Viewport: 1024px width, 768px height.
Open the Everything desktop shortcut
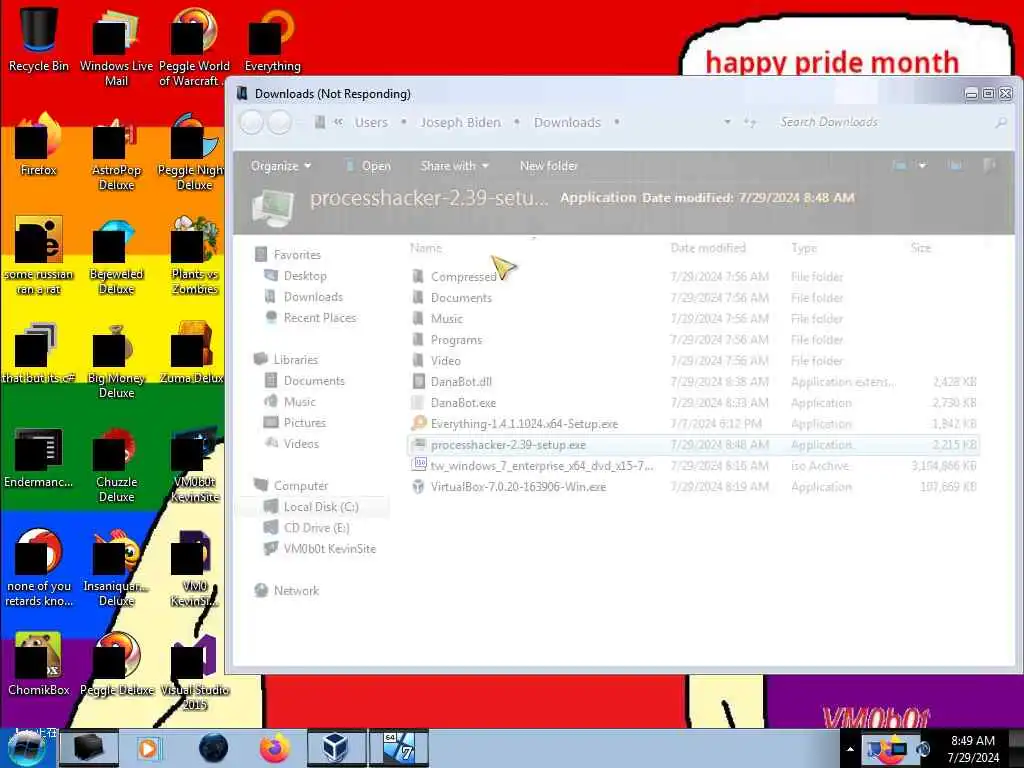click(x=272, y=39)
